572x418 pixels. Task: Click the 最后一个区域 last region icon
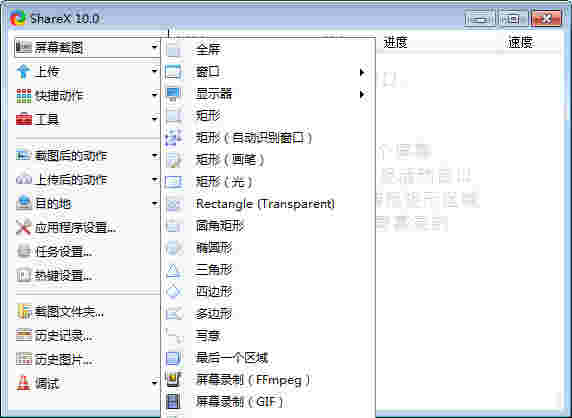173,358
